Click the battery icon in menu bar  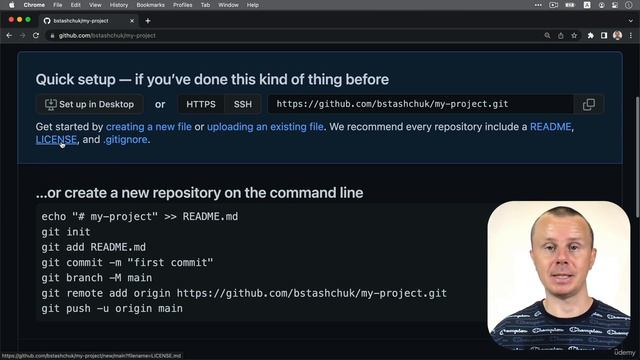[x=570, y=5]
